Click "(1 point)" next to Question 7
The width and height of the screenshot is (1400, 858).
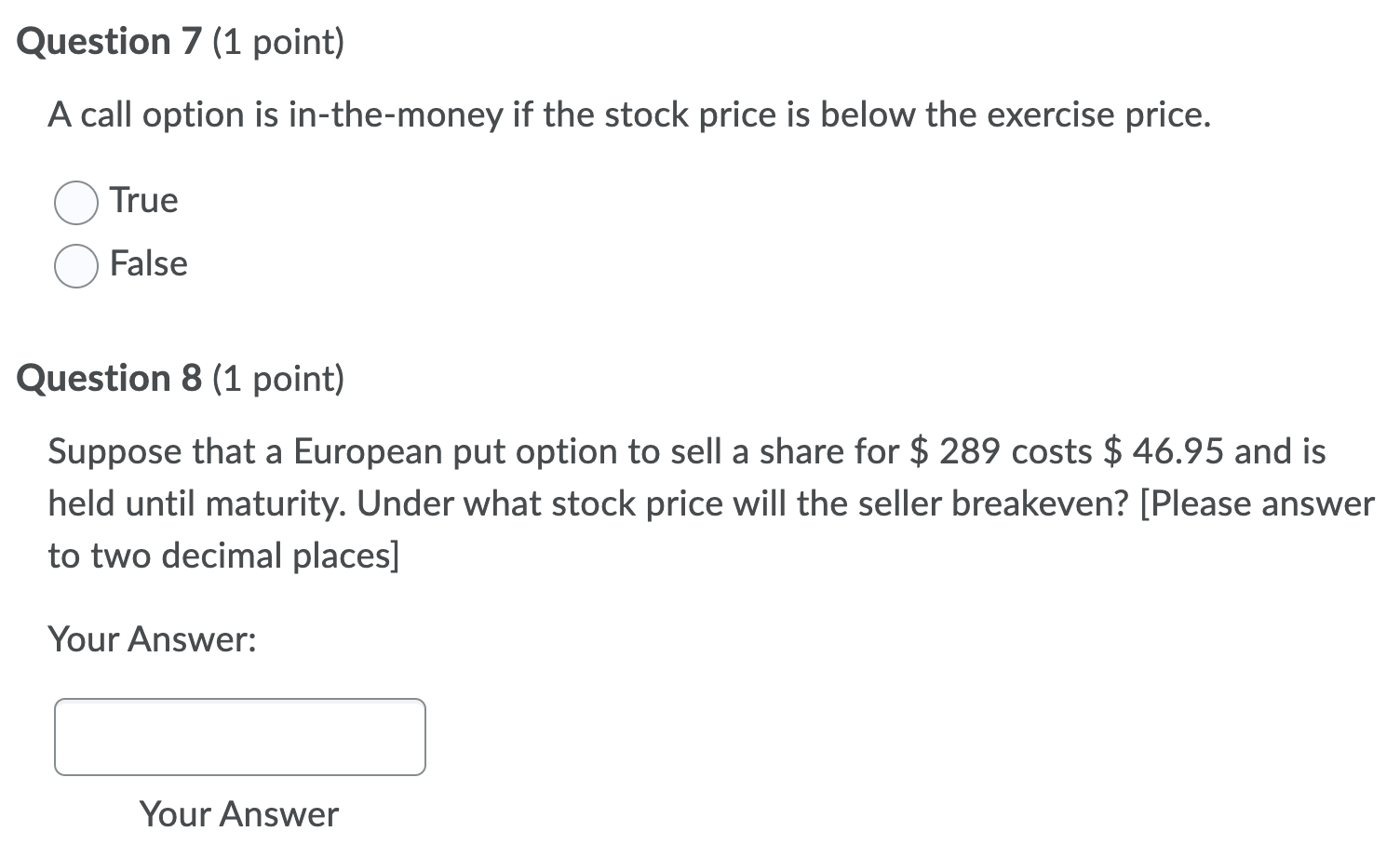278,43
